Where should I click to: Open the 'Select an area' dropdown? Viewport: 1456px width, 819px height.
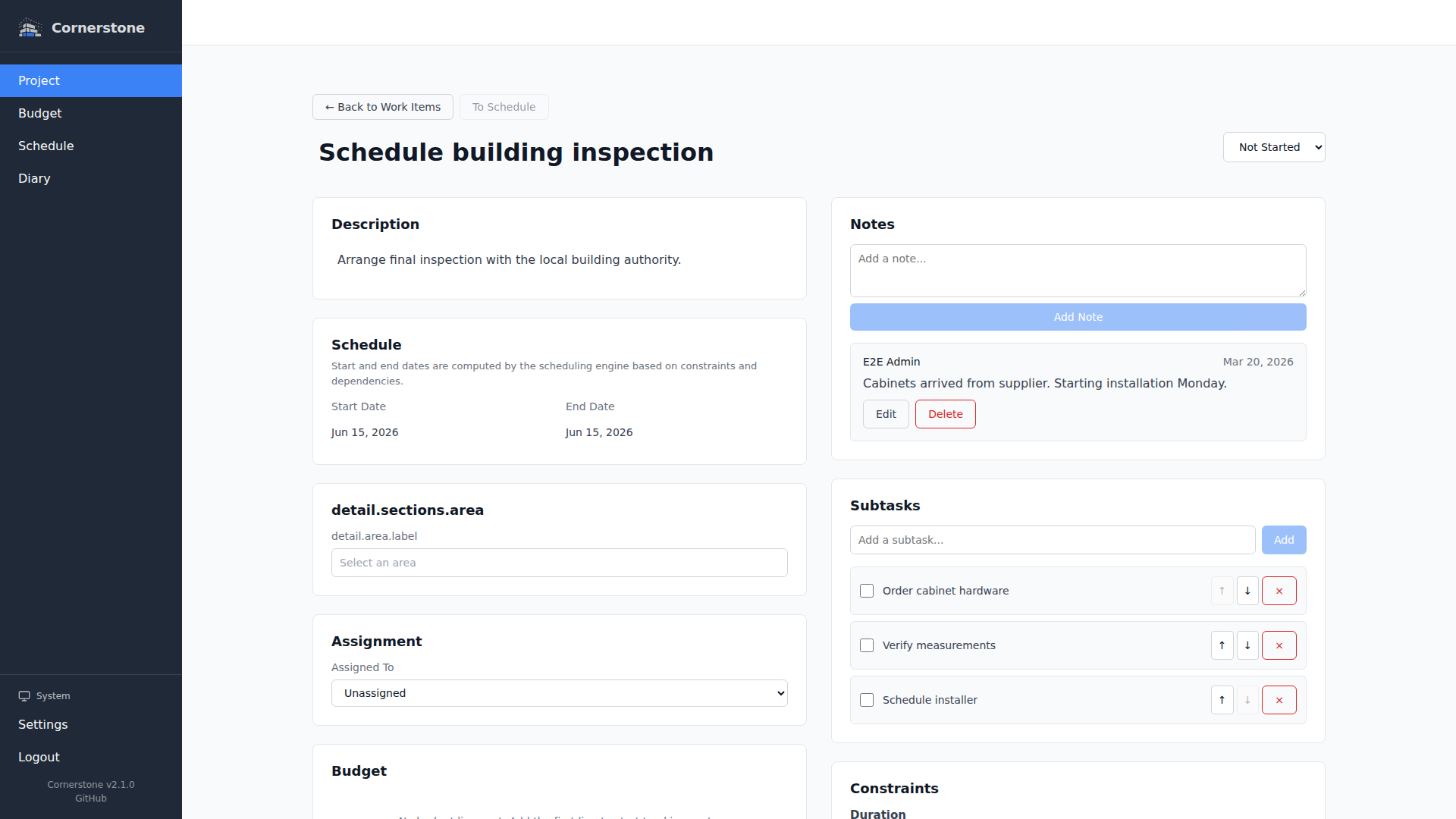point(559,562)
